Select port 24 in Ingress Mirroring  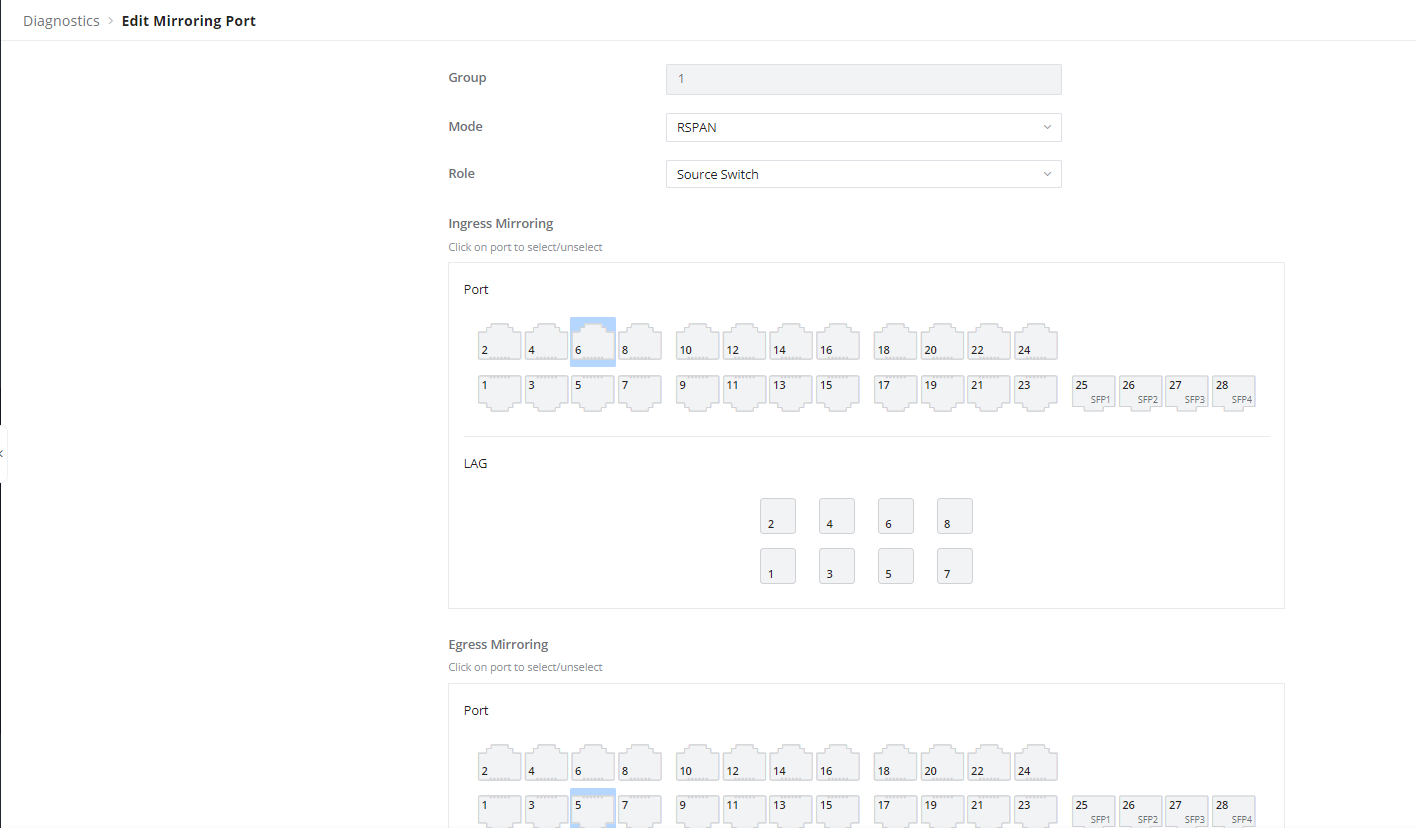click(x=1036, y=342)
